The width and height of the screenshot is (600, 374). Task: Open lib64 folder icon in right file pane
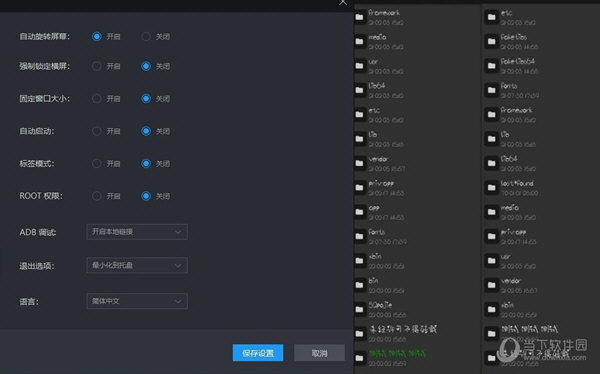491,163
